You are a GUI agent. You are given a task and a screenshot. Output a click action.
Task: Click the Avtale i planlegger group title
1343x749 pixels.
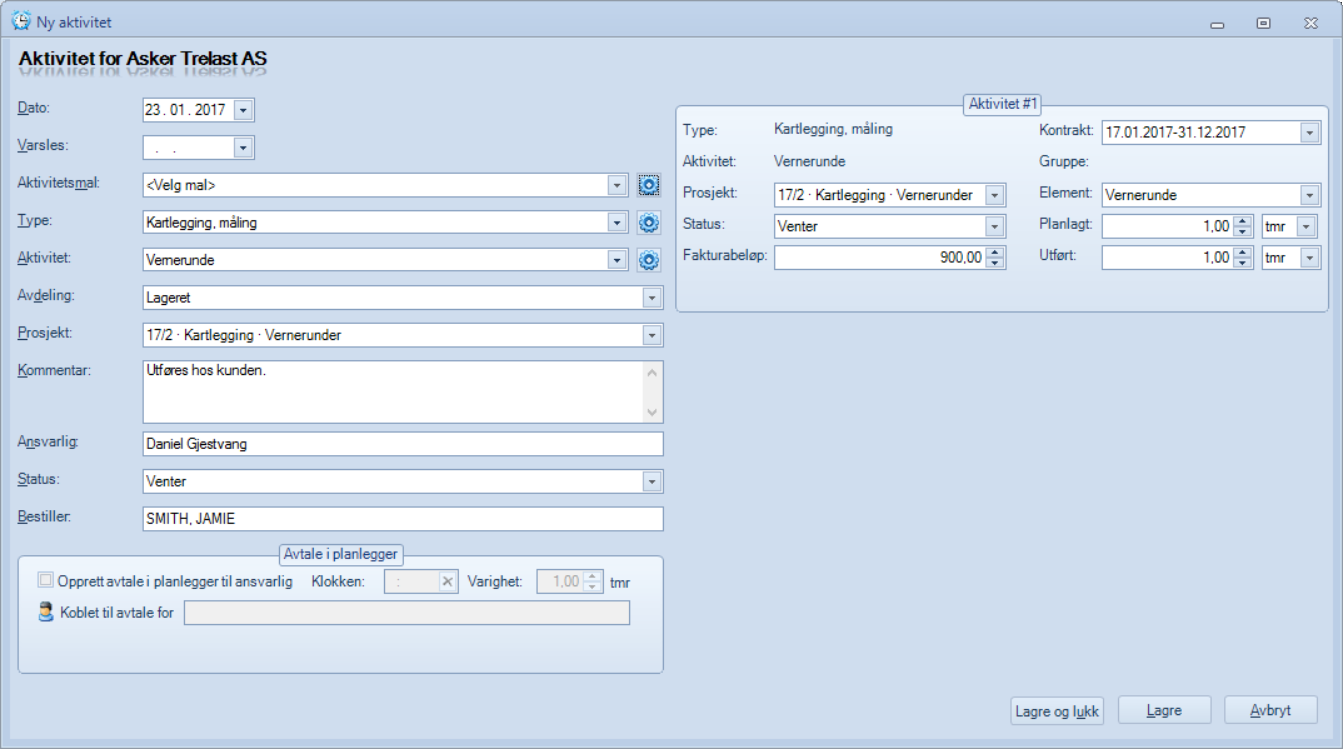coord(341,553)
